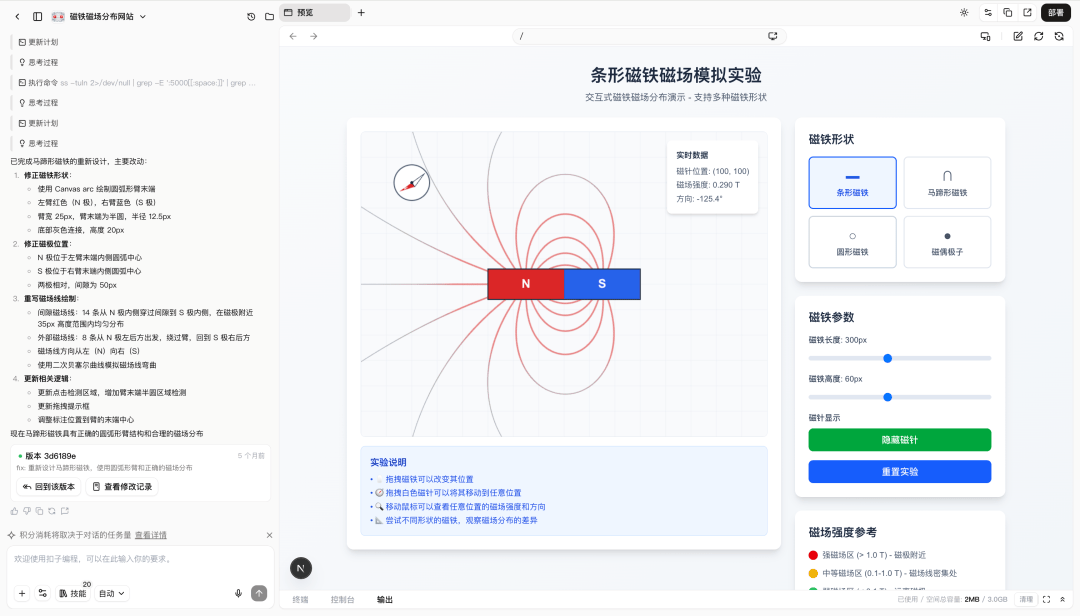This screenshot has width=1080, height=616.
Task: Open the 输出 tab
Action: pyautogui.click(x=384, y=599)
